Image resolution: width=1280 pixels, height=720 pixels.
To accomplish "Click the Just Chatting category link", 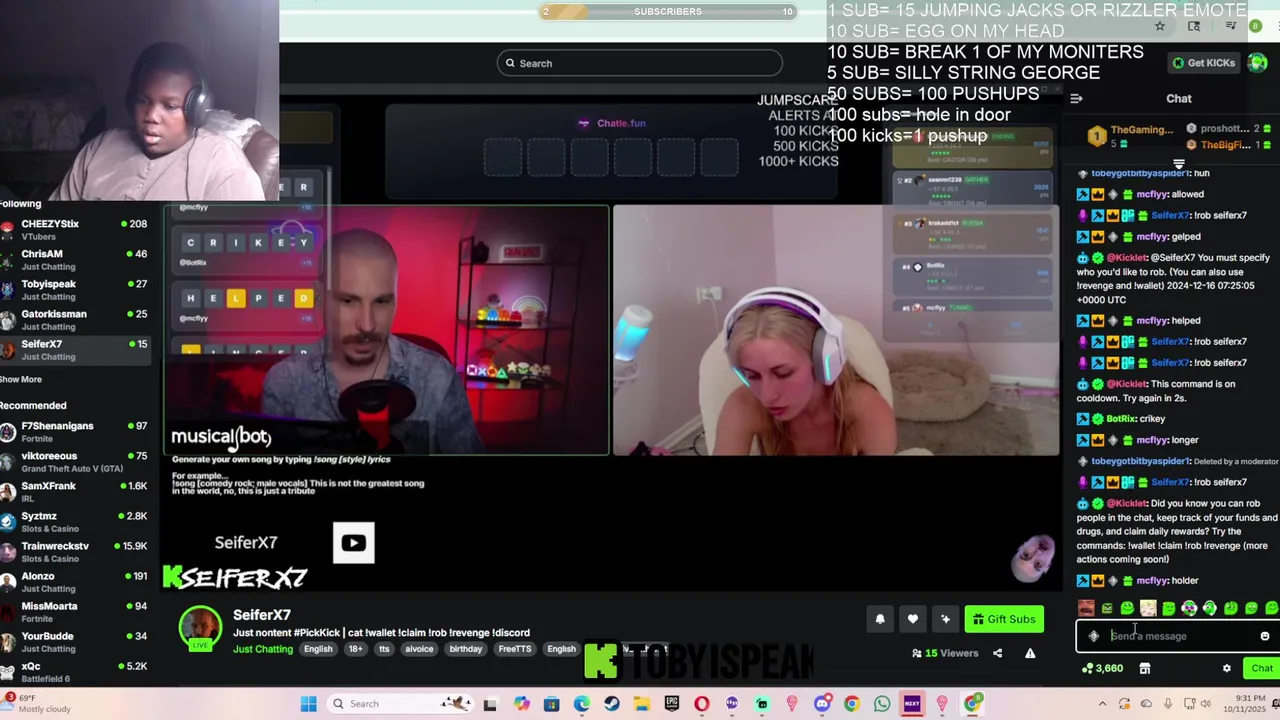I will pos(263,649).
